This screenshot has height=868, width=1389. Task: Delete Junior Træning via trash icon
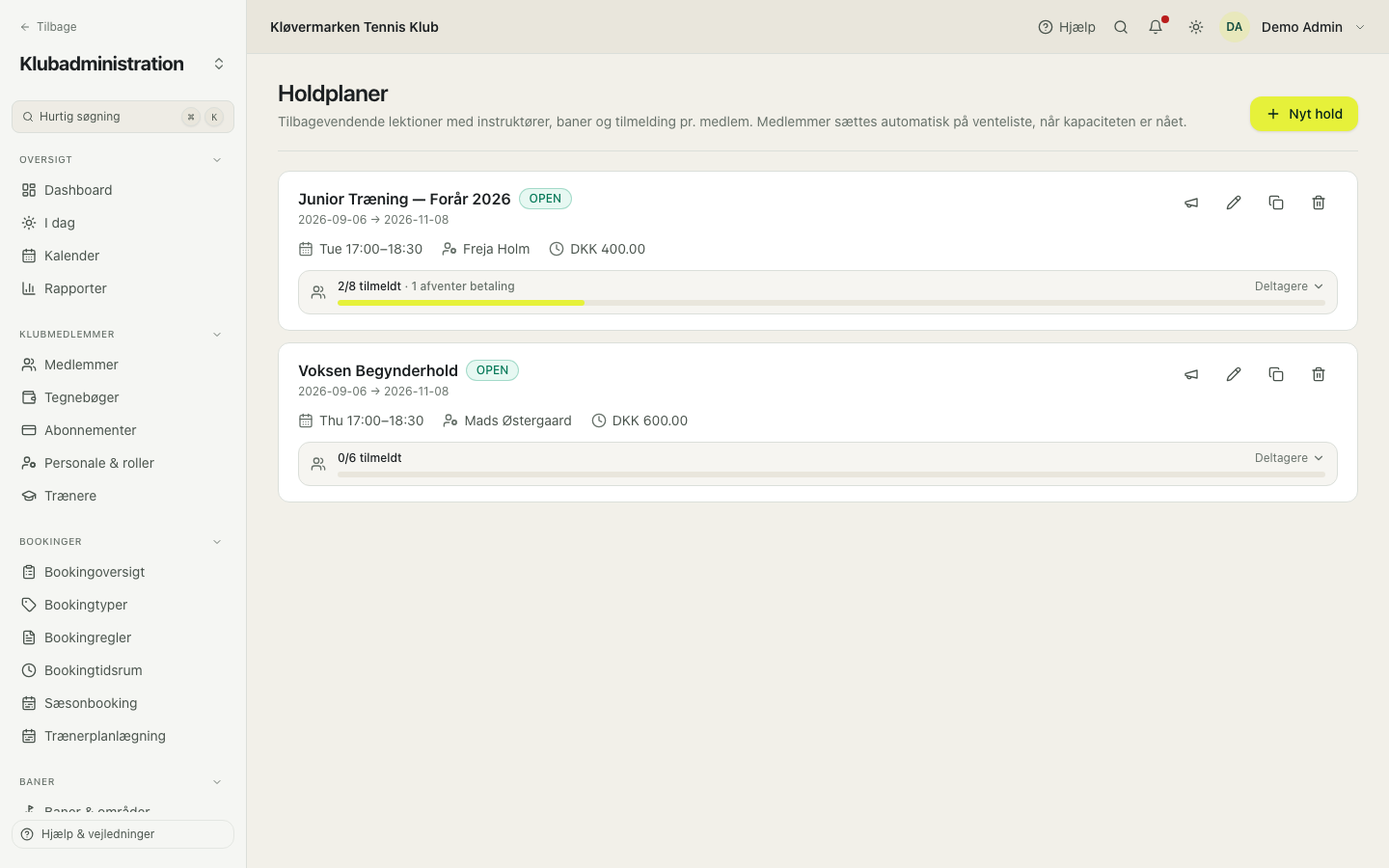pos(1319,203)
